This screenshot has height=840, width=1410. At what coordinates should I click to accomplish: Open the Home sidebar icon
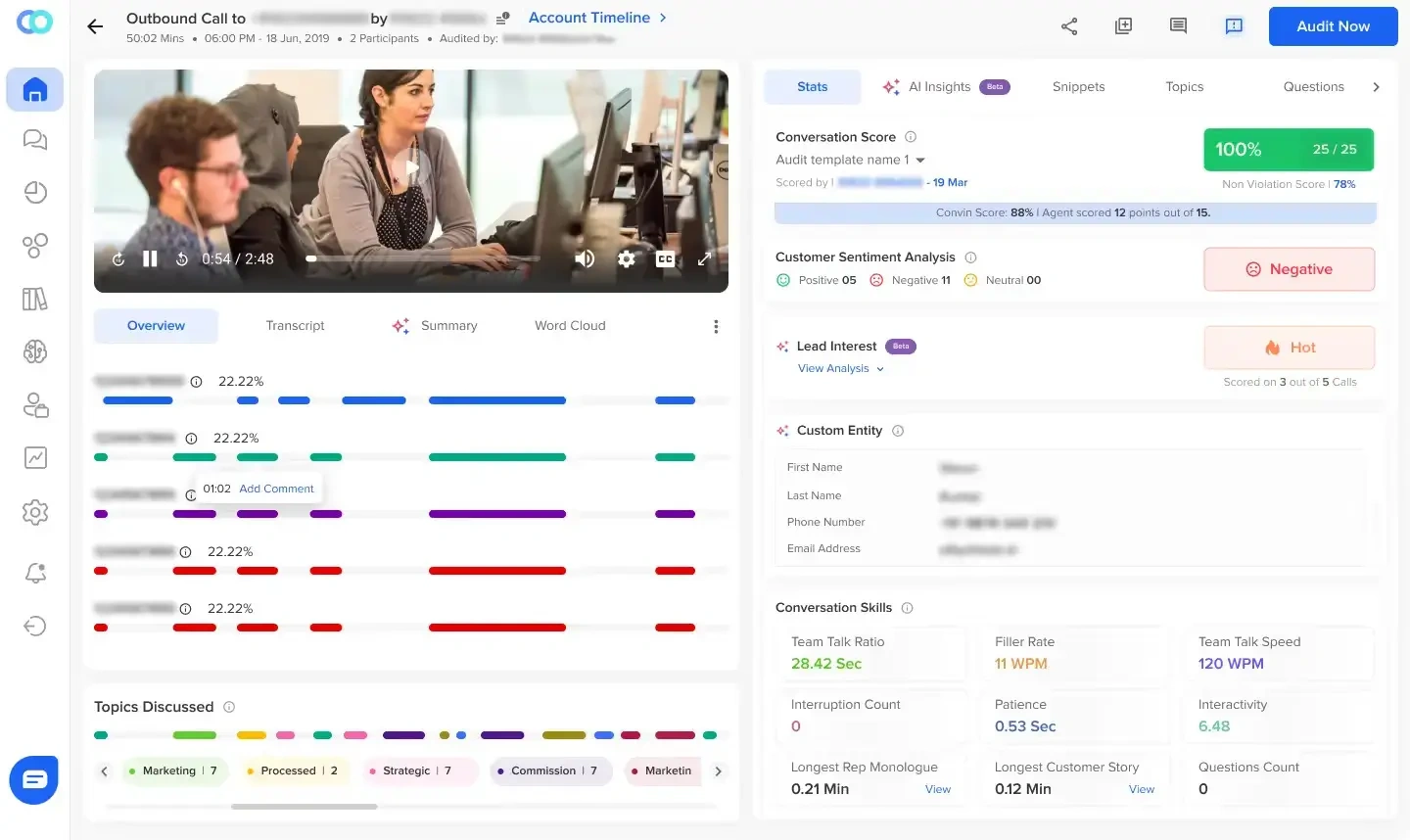(35, 90)
